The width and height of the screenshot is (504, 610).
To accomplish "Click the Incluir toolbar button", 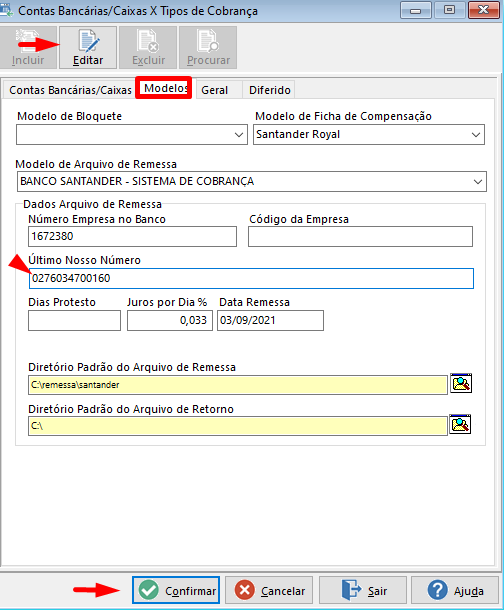I will pyautogui.click(x=28, y=47).
